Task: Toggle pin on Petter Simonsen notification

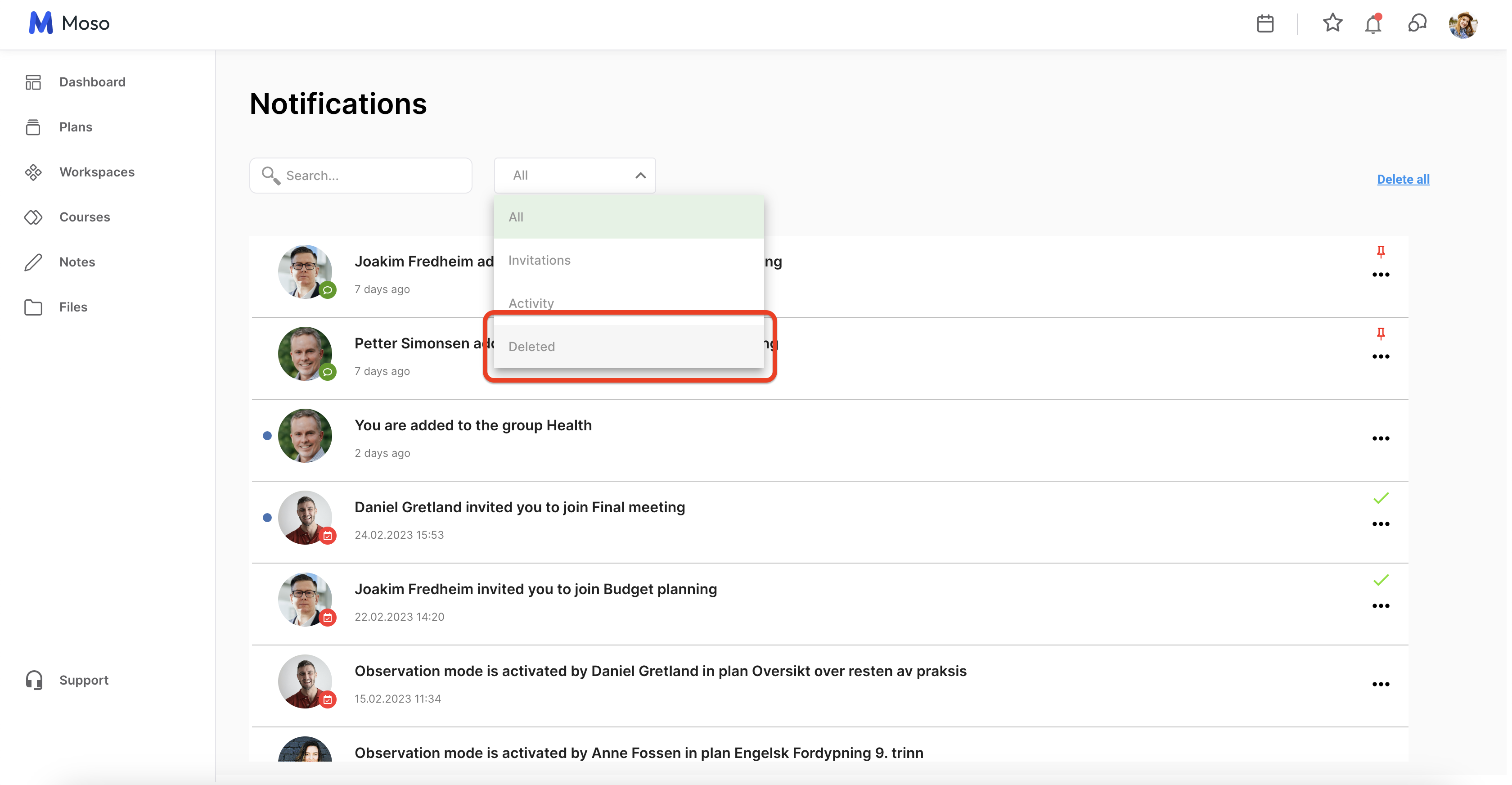Action: click(1381, 334)
